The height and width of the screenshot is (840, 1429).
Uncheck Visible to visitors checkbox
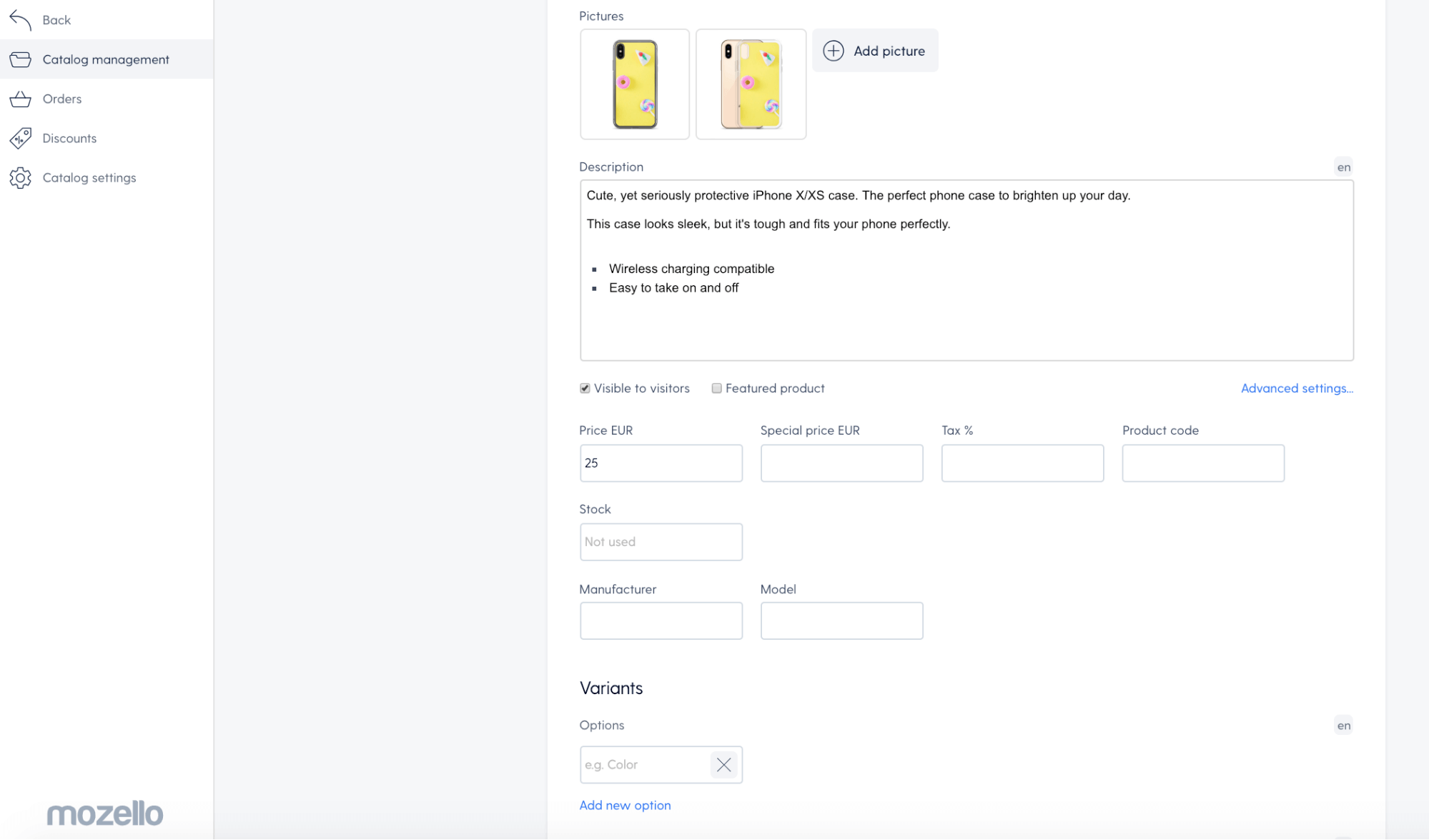coord(585,388)
